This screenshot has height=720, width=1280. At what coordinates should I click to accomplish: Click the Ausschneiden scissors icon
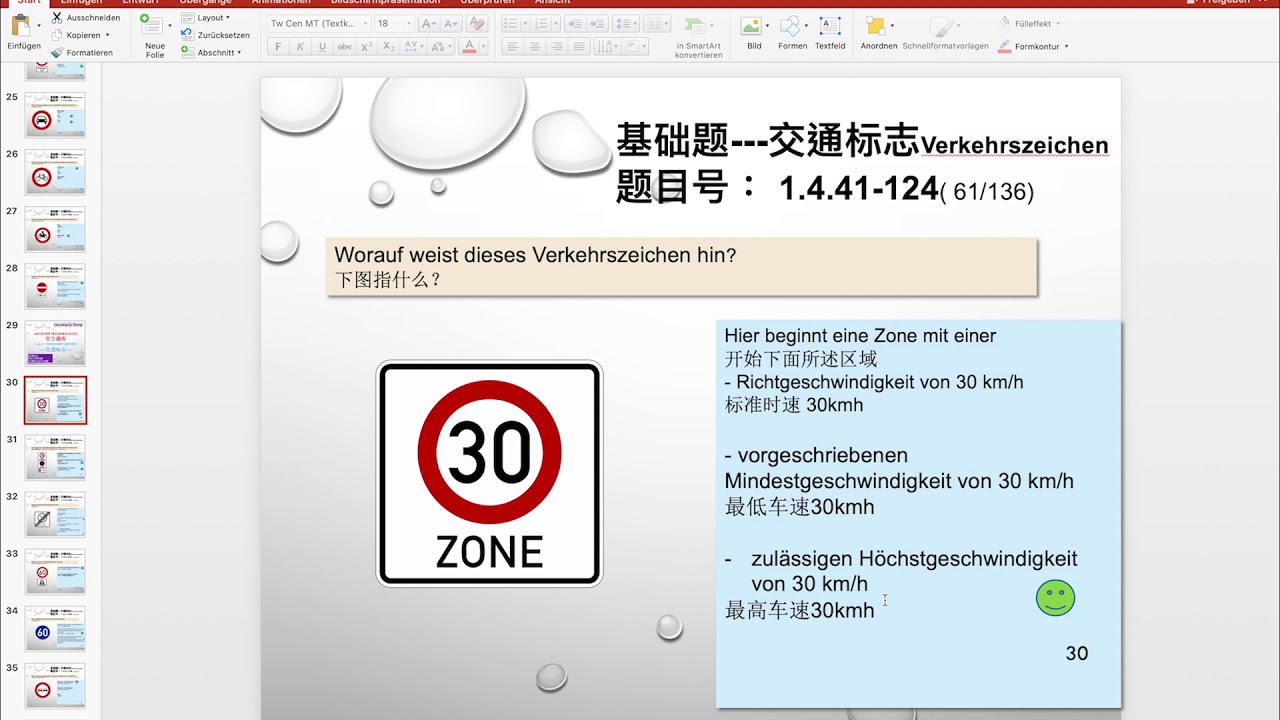pos(57,18)
